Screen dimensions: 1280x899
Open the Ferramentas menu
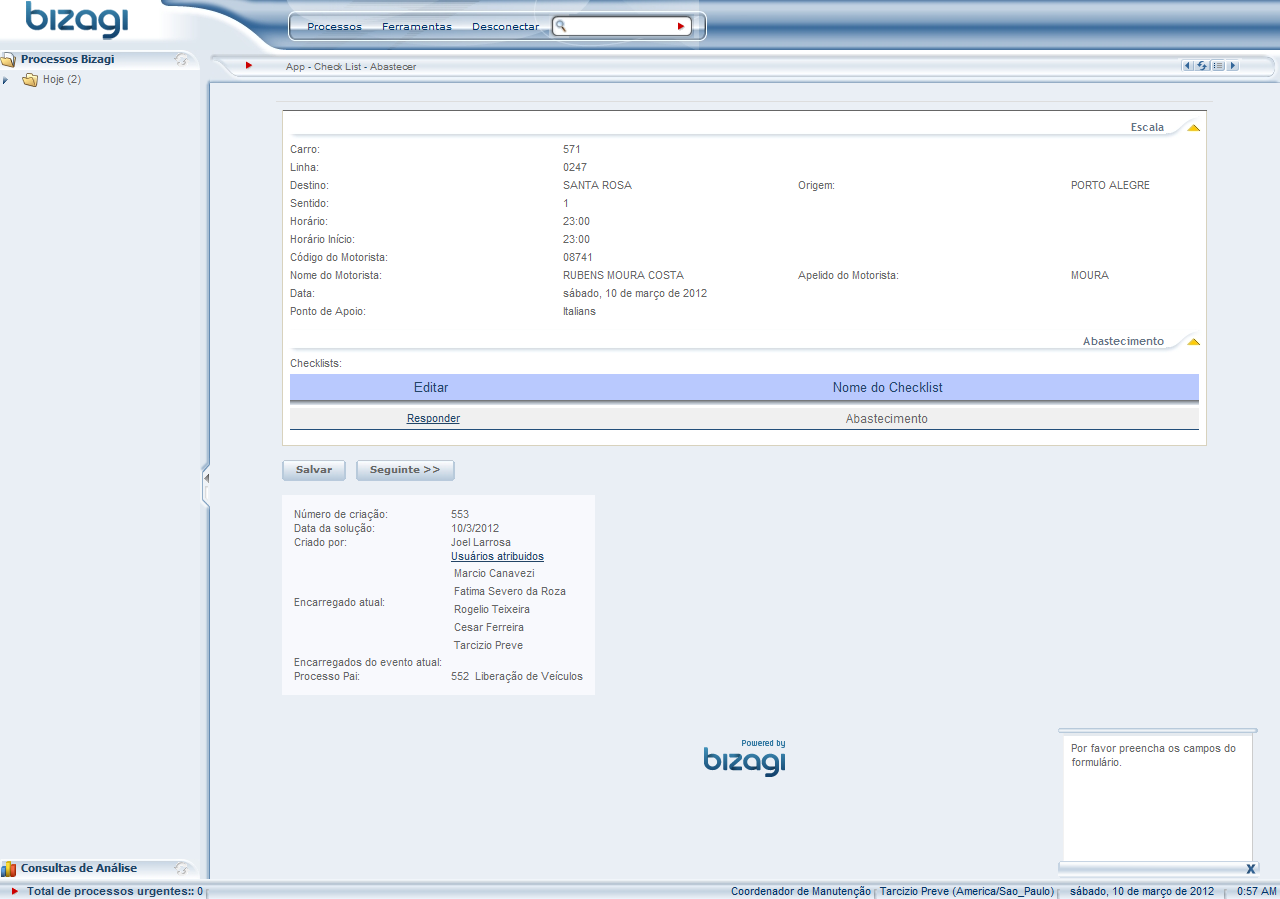pyautogui.click(x=417, y=27)
